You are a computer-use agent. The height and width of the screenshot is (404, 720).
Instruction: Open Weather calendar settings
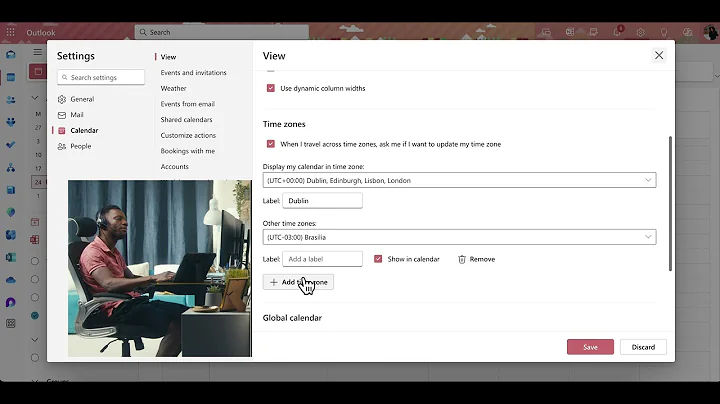[x=173, y=88]
